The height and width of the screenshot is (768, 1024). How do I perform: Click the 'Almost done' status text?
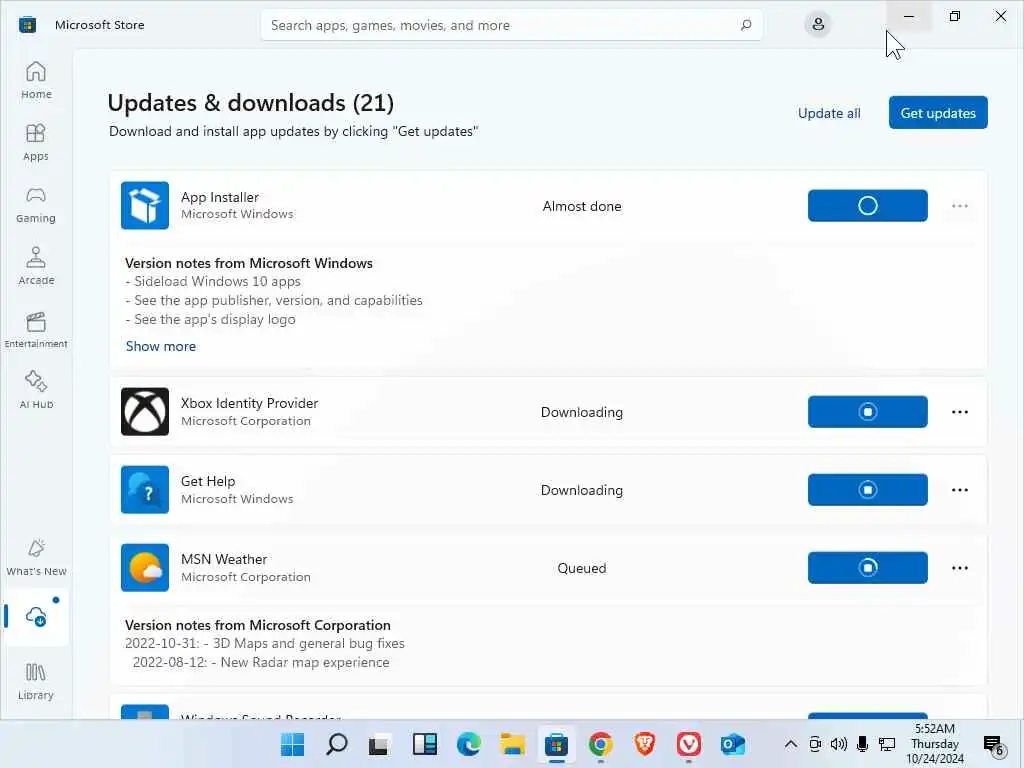pyautogui.click(x=581, y=206)
